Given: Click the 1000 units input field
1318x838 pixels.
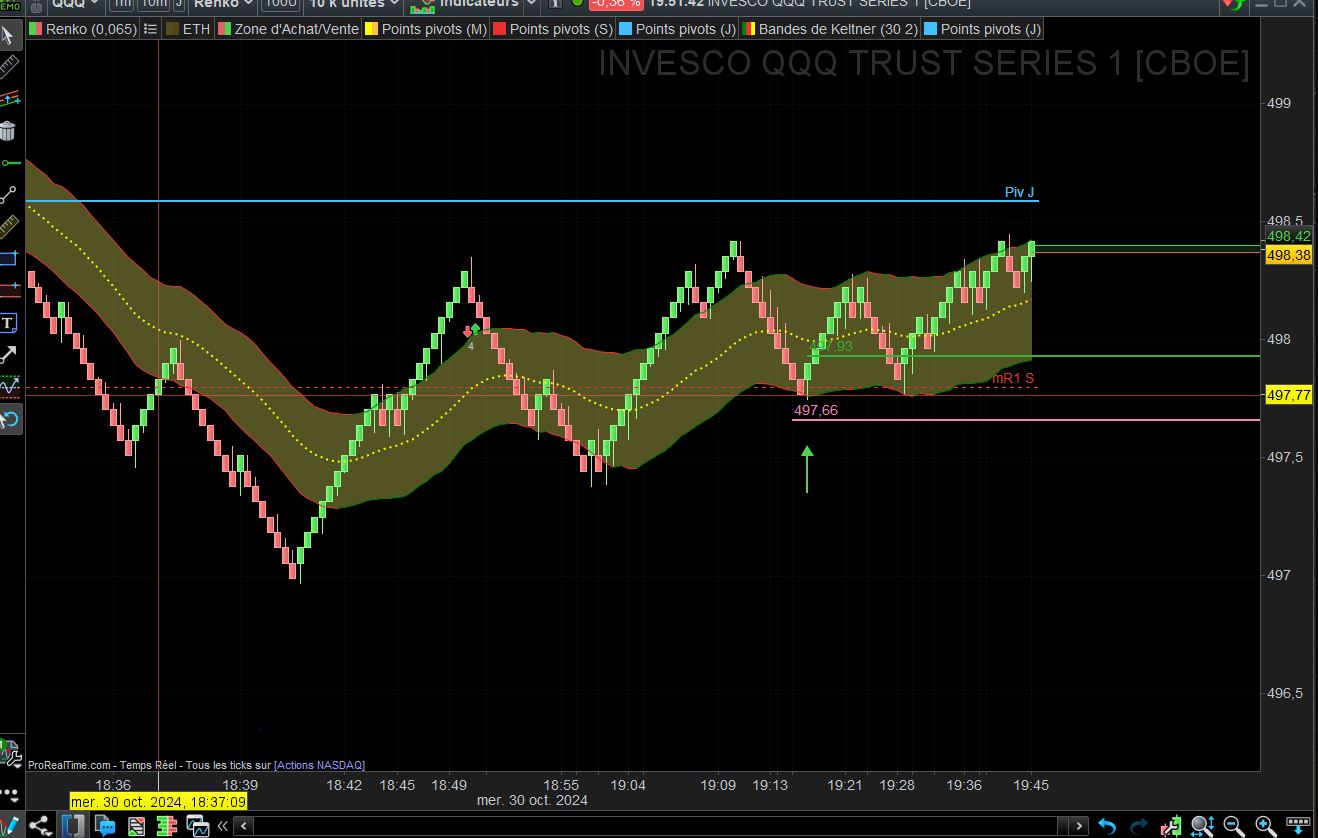Looking at the screenshot, I should pos(280,4).
